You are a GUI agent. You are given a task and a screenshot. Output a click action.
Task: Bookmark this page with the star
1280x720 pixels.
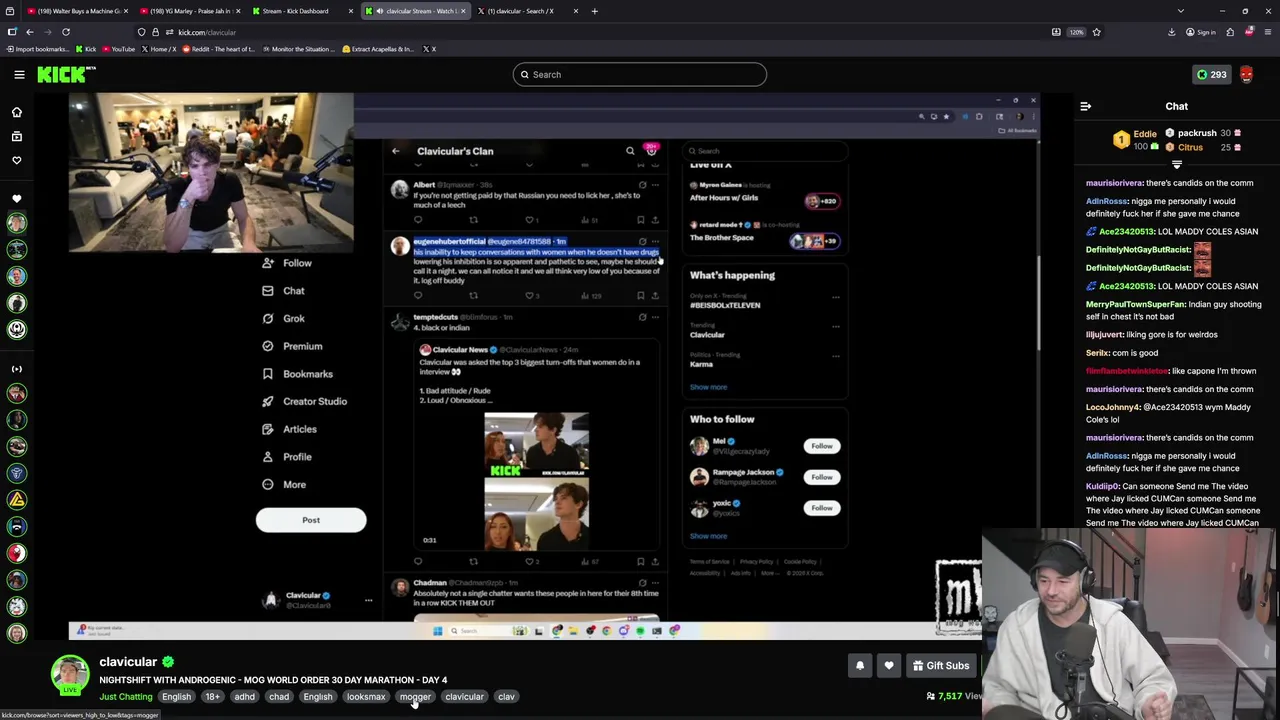[x=1096, y=32]
